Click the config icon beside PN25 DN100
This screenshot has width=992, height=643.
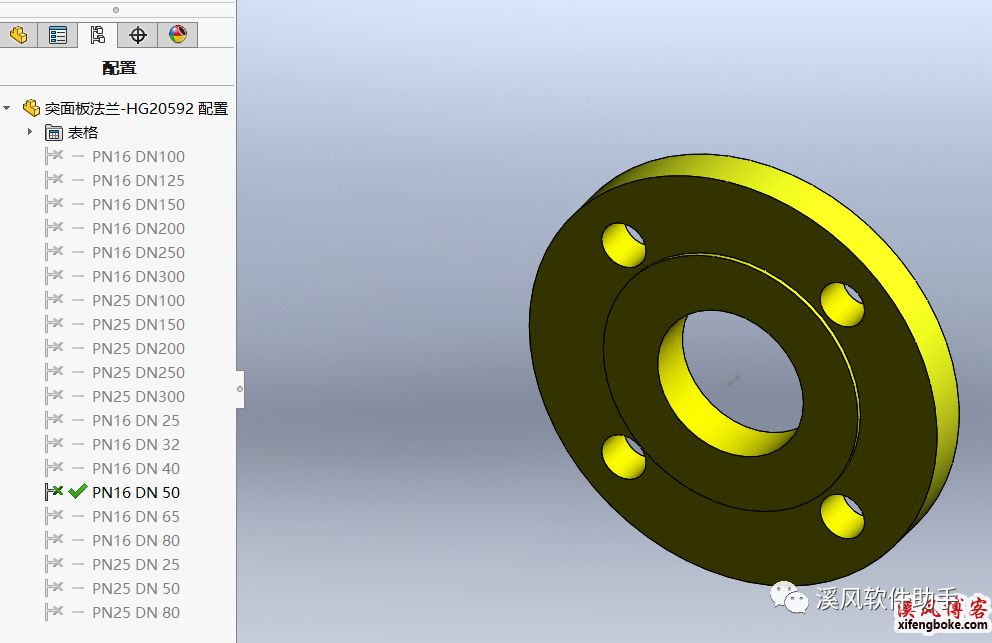tap(54, 300)
